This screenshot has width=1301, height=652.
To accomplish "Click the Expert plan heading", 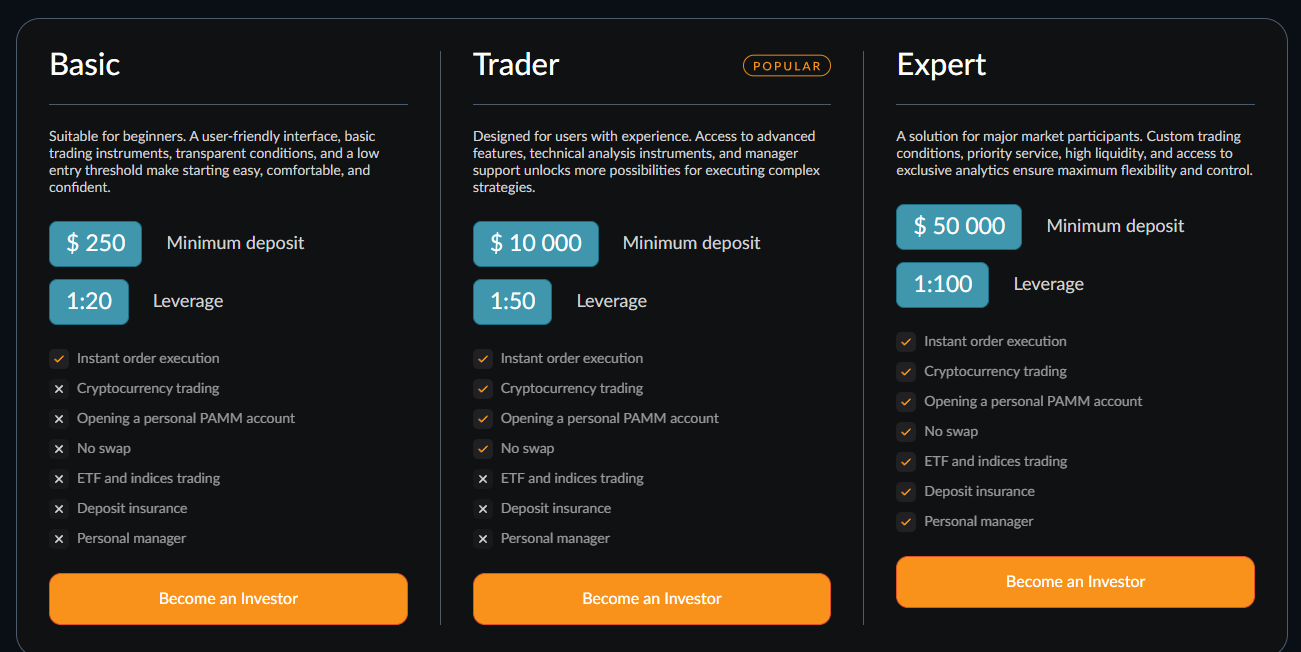I will [x=941, y=65].
